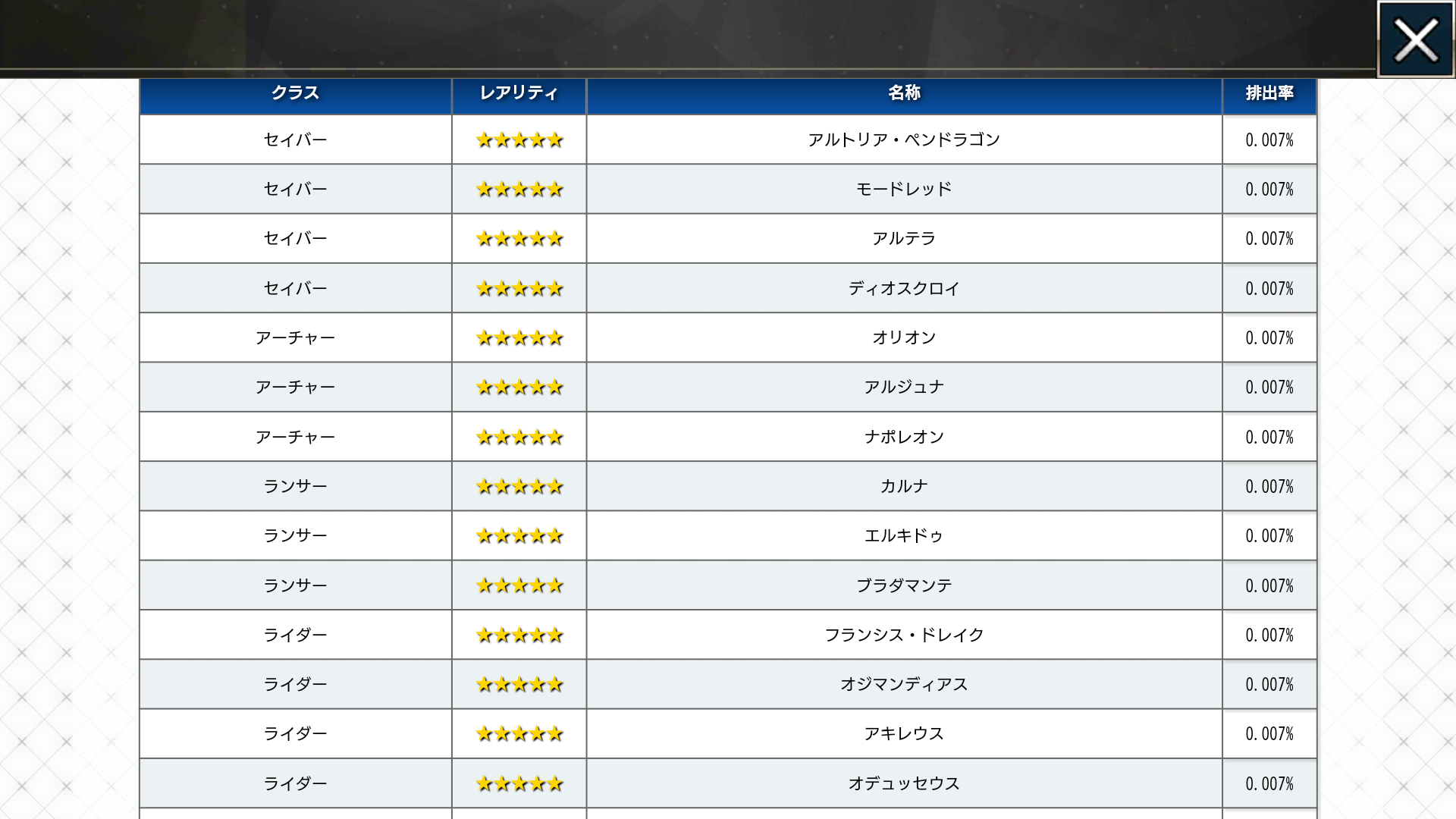Screen dimensions: 1456x819
Task: Click the star rating for アルテラ
Action: coord(519,239)
